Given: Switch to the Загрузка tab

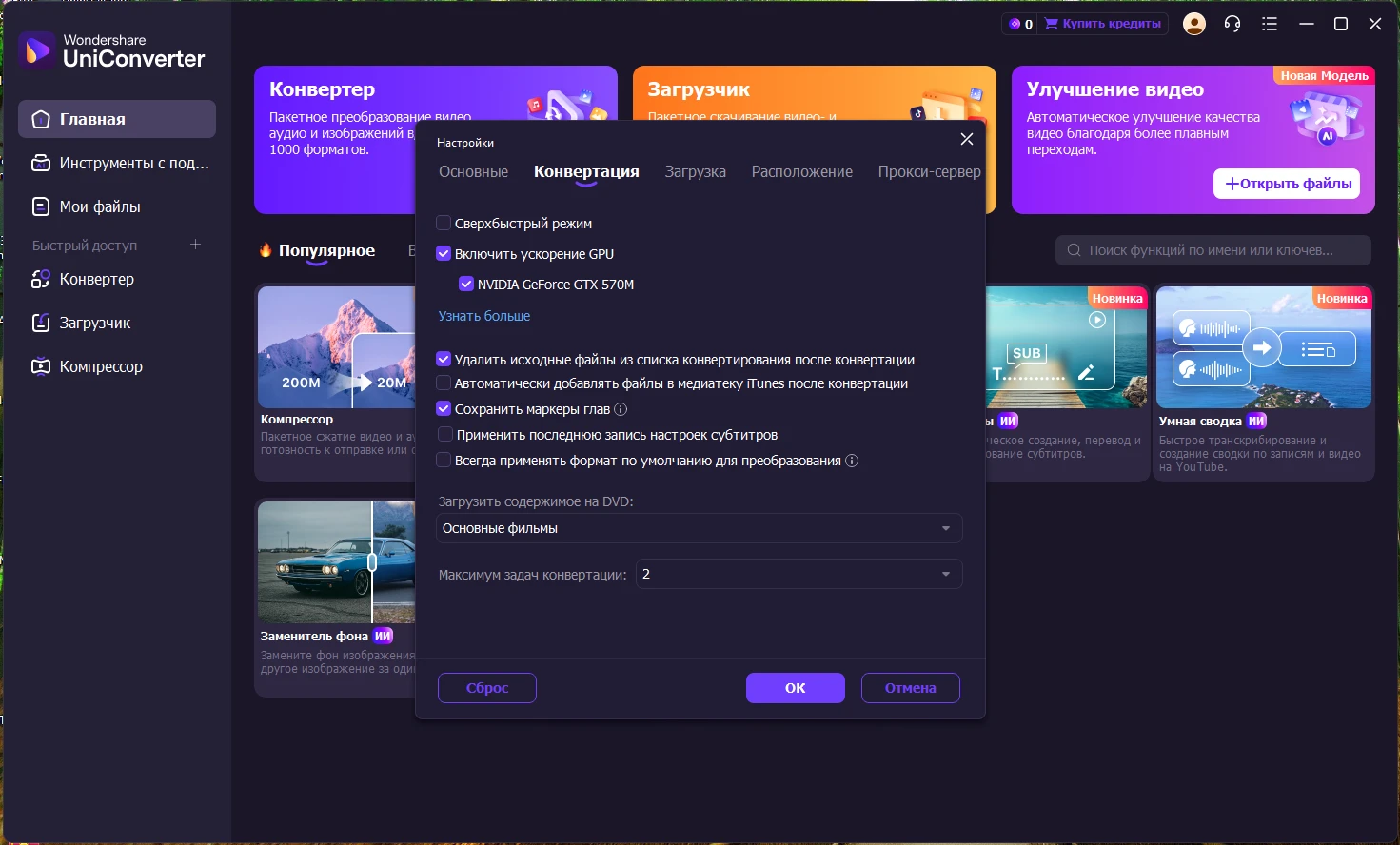Looking at the screenshot, I should [x=695, y=172].
